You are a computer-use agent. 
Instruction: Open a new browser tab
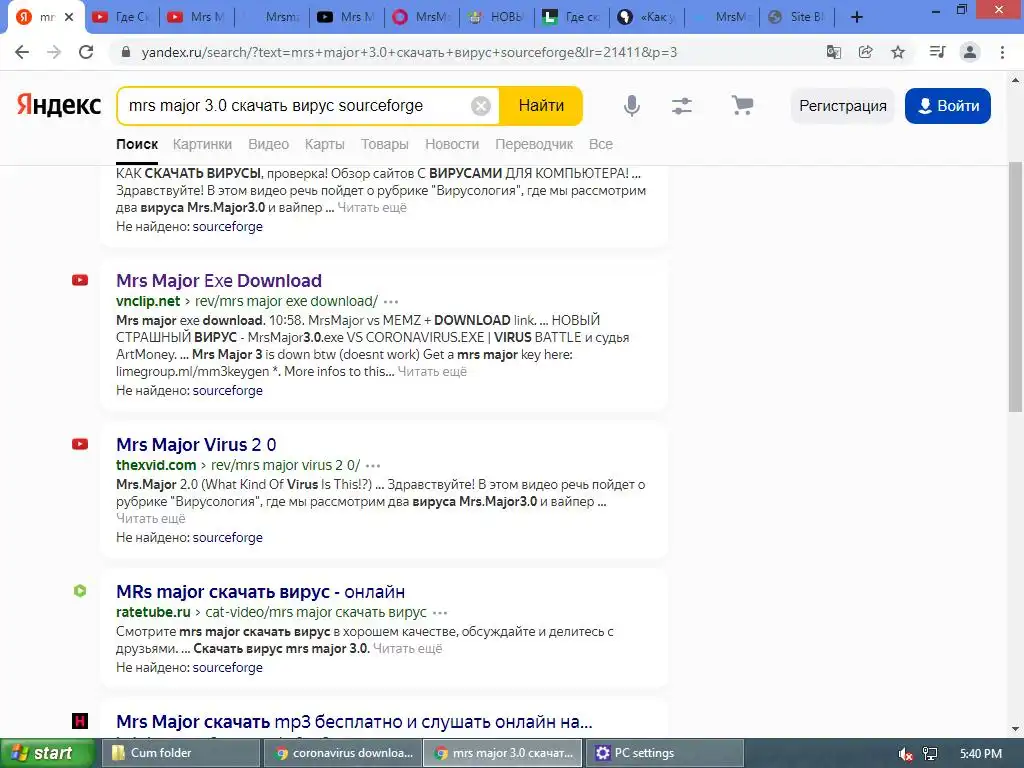857,17
